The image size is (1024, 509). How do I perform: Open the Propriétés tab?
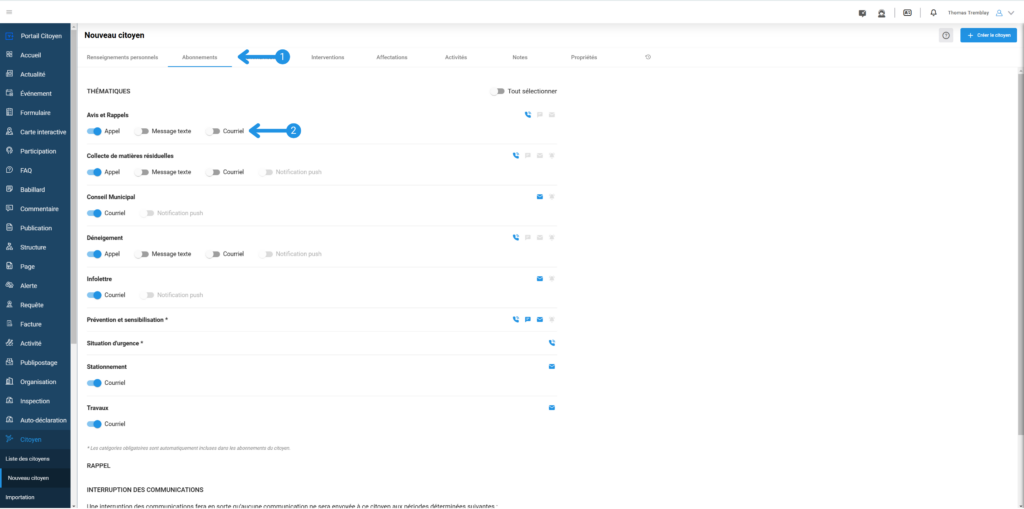(584, 57)
